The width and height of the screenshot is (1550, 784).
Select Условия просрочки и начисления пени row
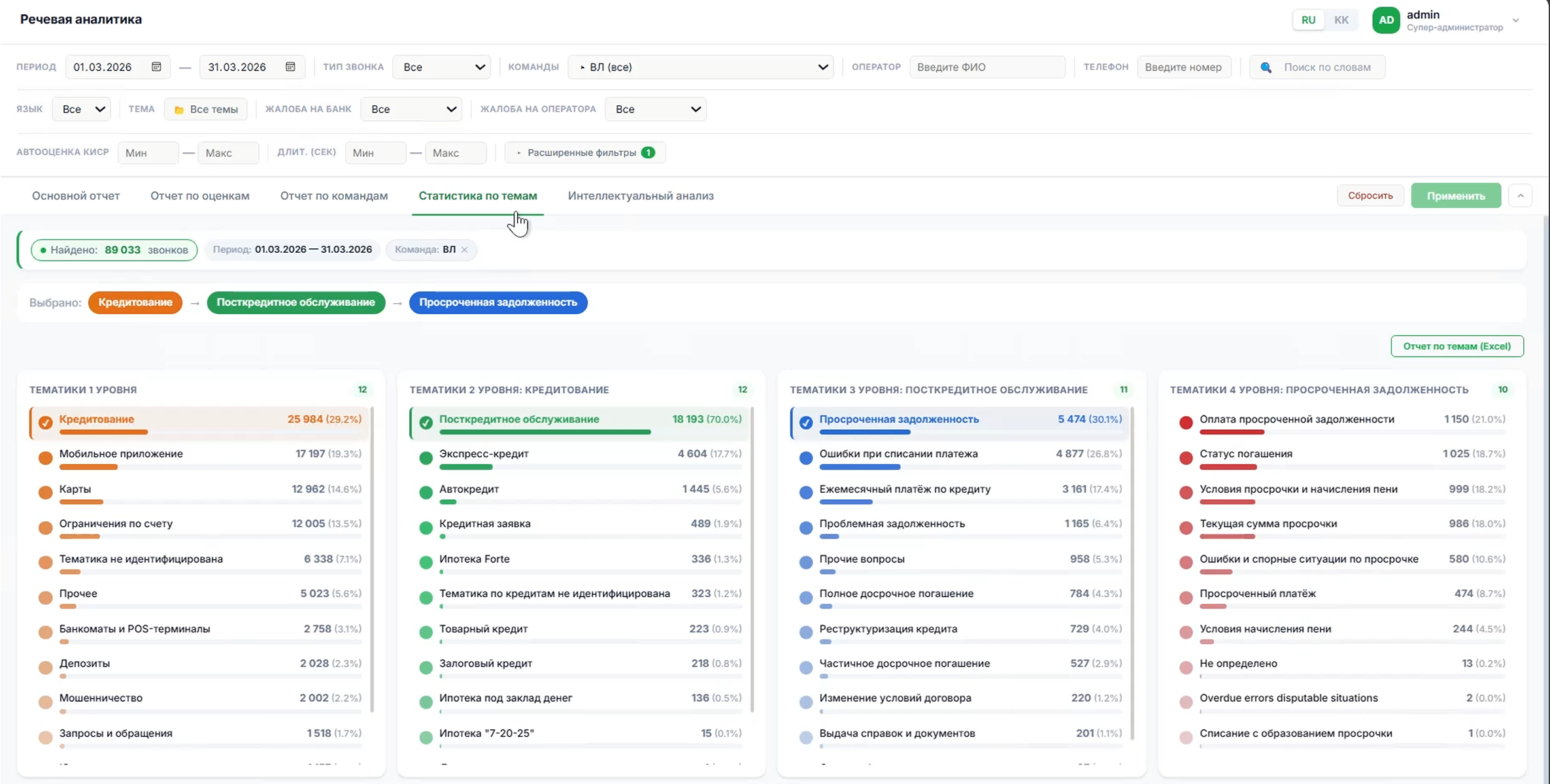[1341, 494]
